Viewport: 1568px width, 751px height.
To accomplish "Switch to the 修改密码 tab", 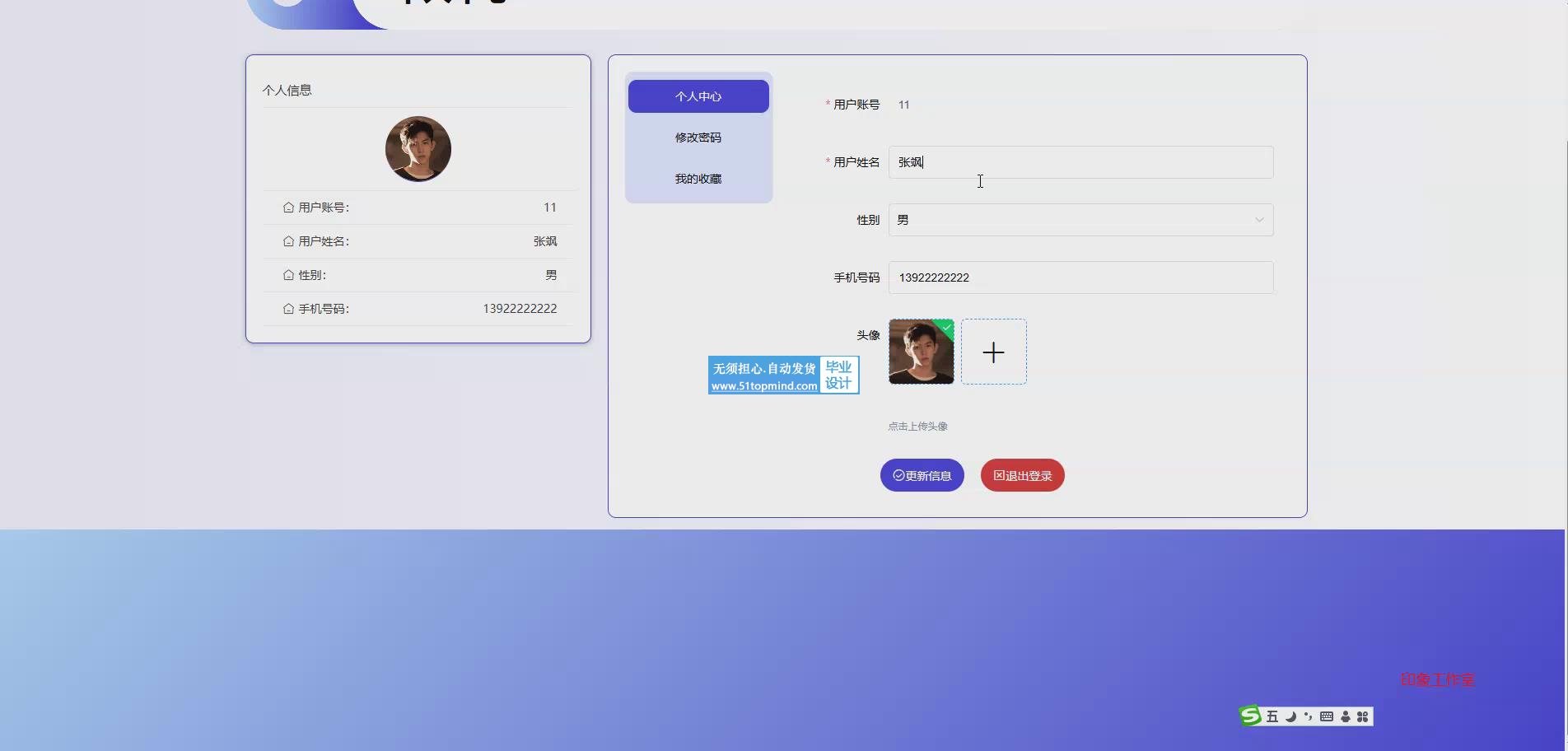I will (698, 138).
